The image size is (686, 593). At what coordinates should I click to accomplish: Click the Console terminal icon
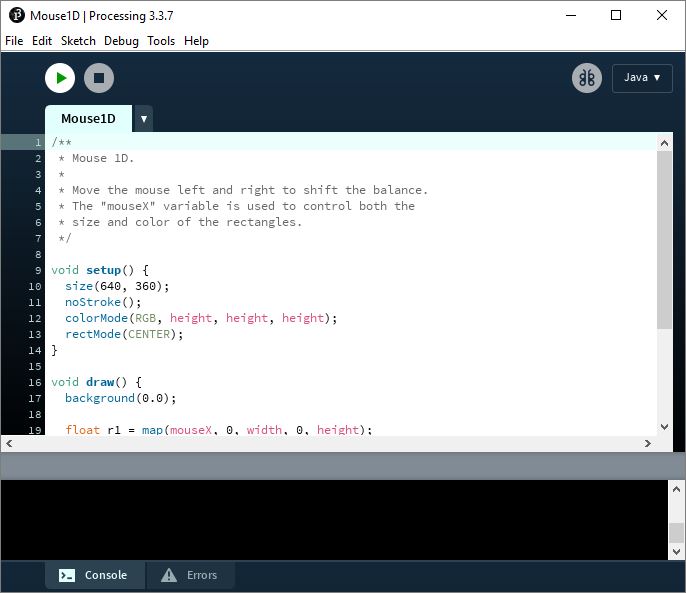(67, 575)
